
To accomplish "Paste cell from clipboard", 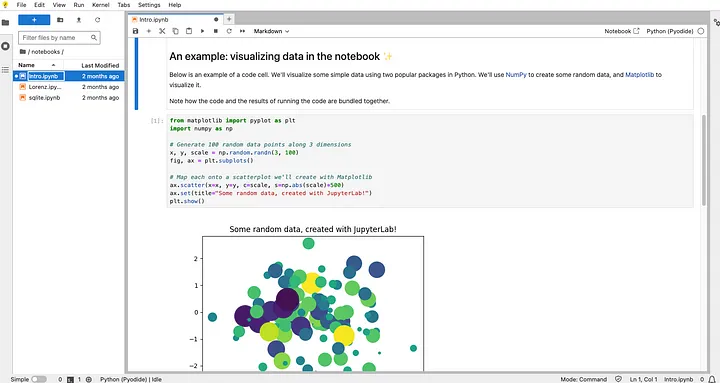I will pos(189,31).
